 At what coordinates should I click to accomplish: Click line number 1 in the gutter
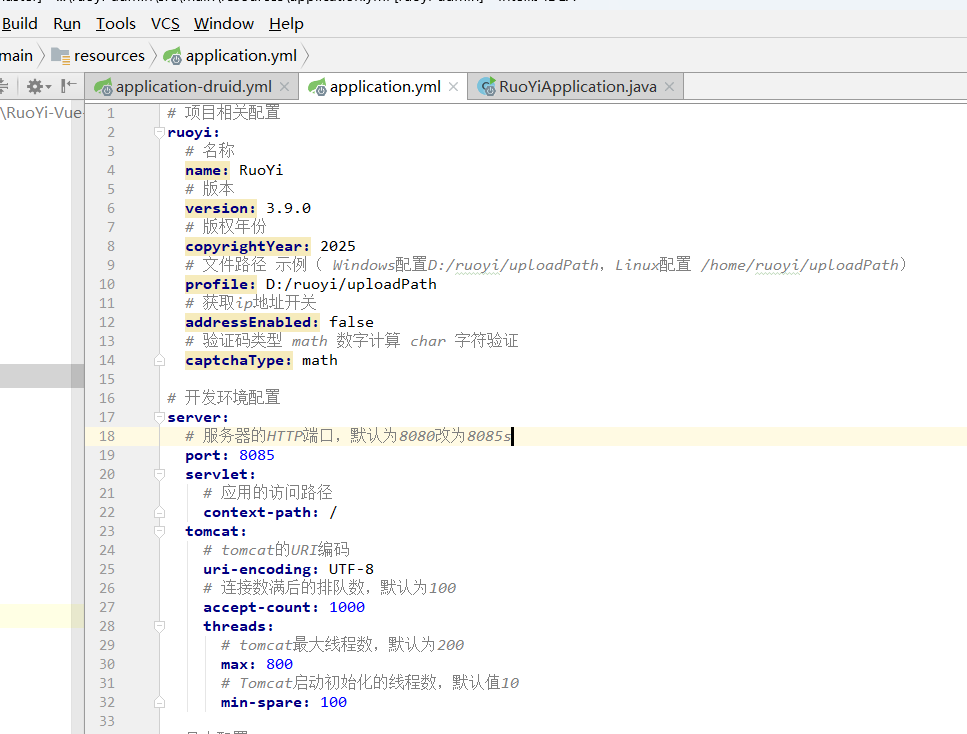(110, 113)
